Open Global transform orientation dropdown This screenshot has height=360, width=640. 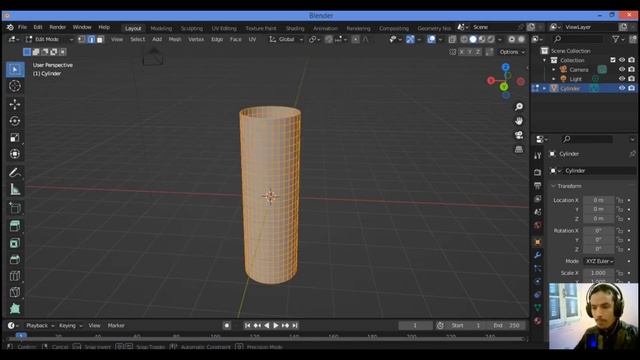[x=286, y=39]
